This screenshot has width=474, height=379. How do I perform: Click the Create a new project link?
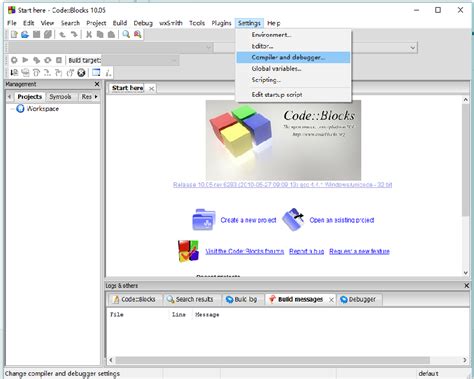pyautogui.click(x=248, y=220)
